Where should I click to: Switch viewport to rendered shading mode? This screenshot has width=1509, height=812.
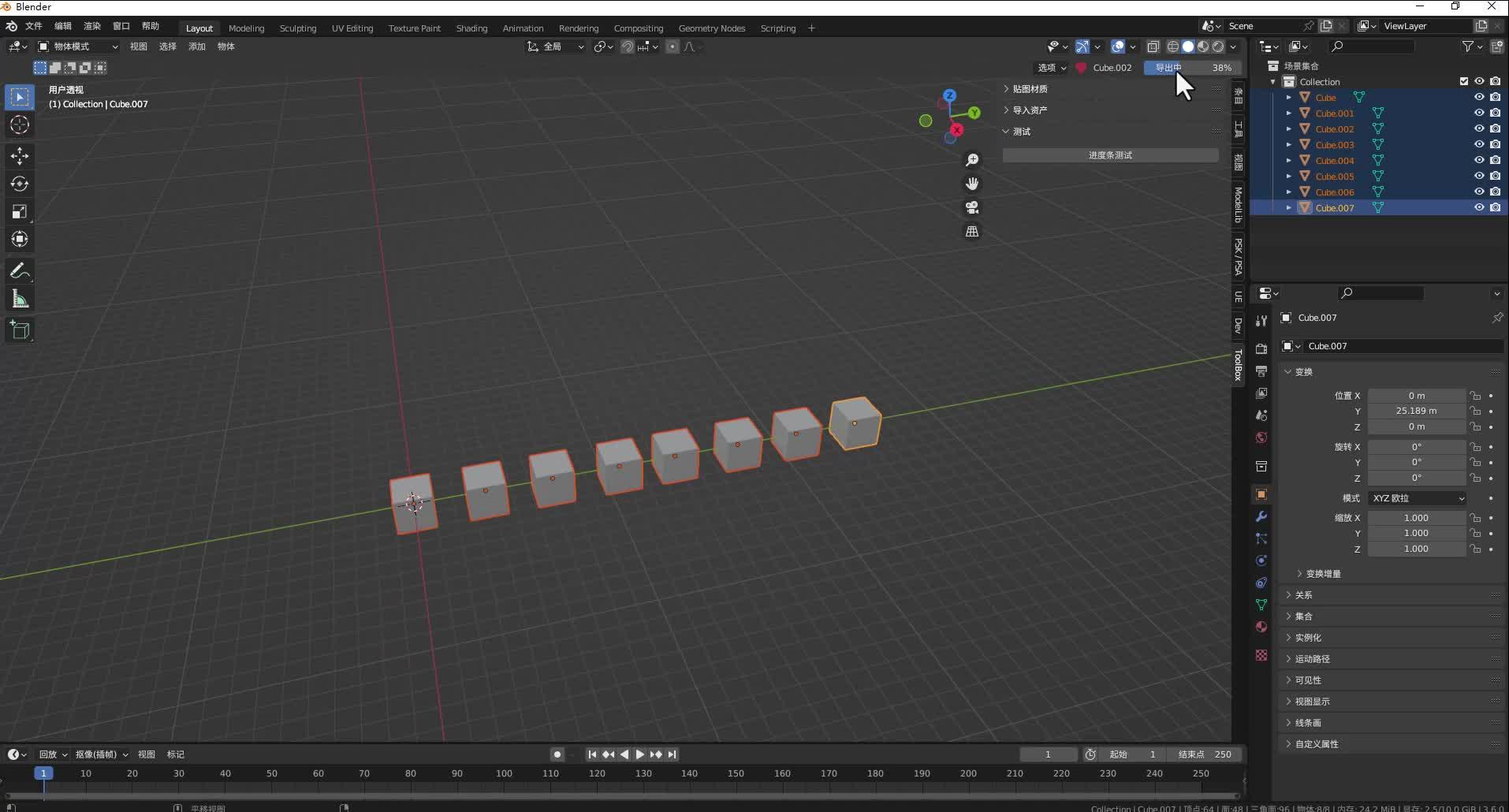(x=1217, y=47)
